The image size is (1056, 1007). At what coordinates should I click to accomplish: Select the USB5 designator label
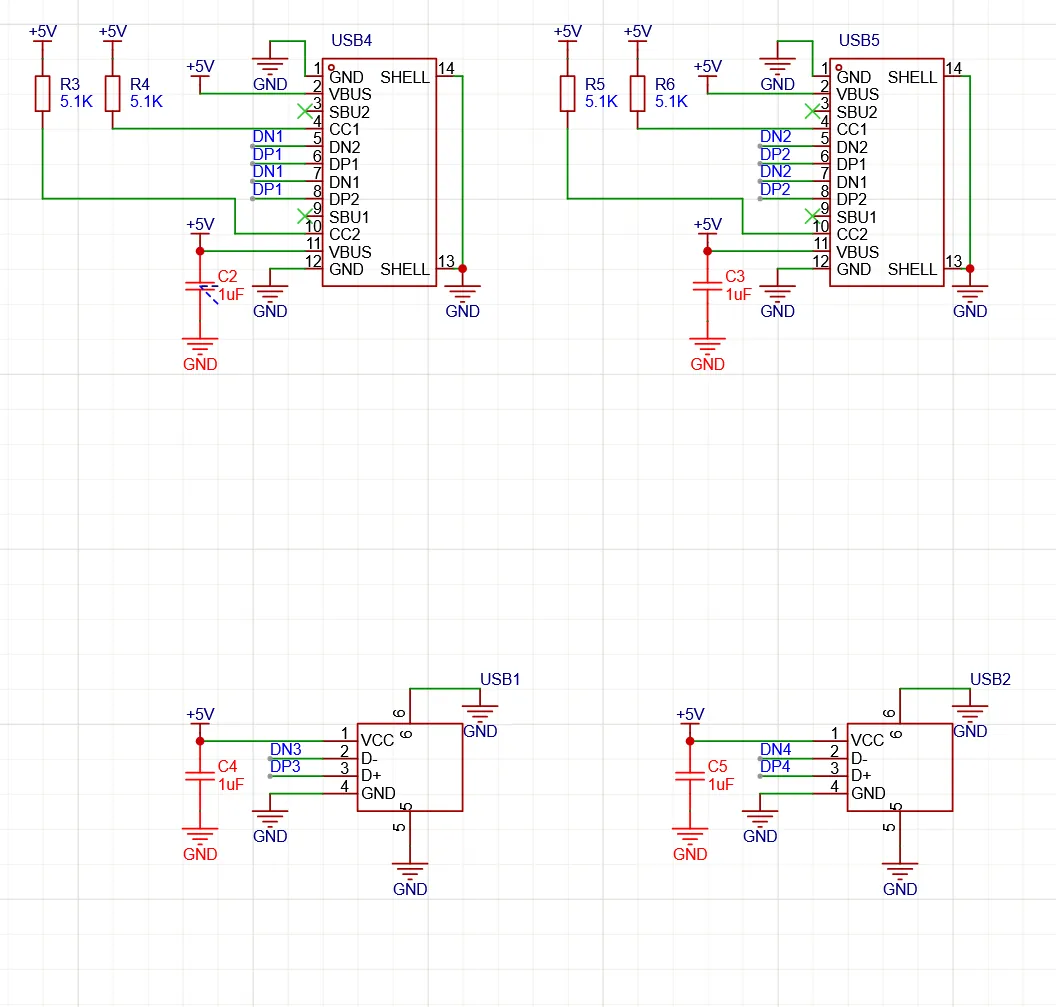click(x=859, y=40)
